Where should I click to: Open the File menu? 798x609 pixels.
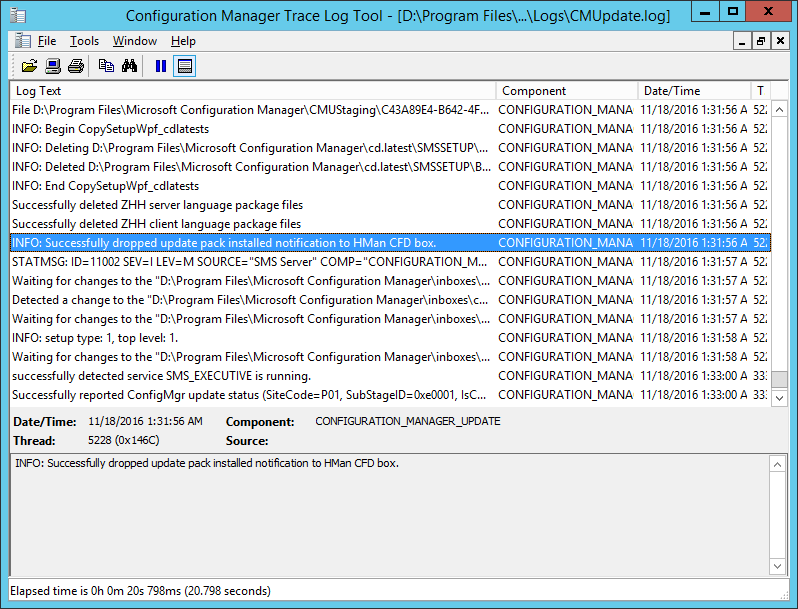click(47, 41)
